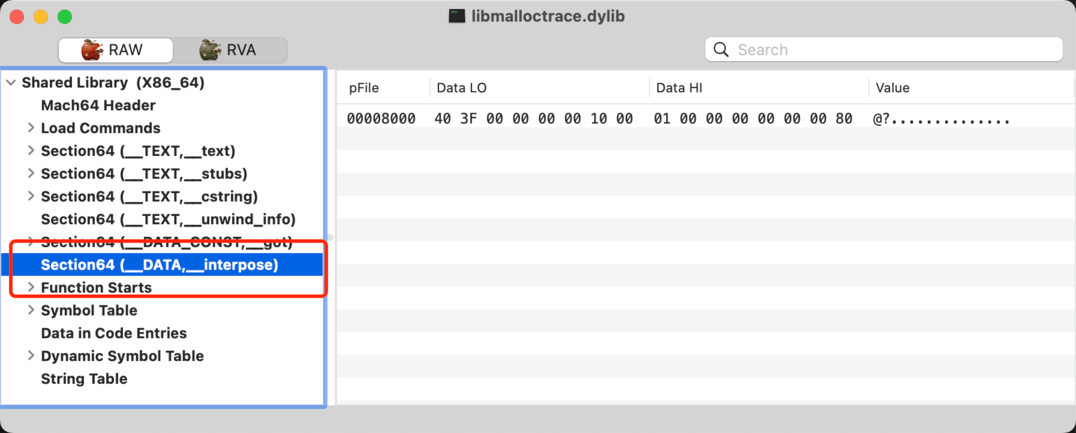The width and height of the screenshot is (1076, 433).
Task: Open the Data in Code Entries item
Action: 113,333
